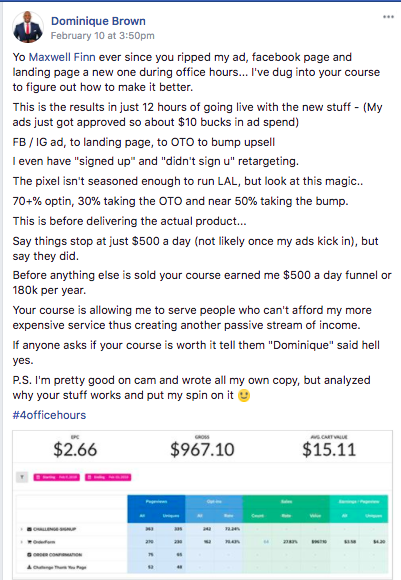Viewport: 401px width, 580px height.
Task: Click the cart icon beside OrderForm
Action: click(x=30, y=542)
